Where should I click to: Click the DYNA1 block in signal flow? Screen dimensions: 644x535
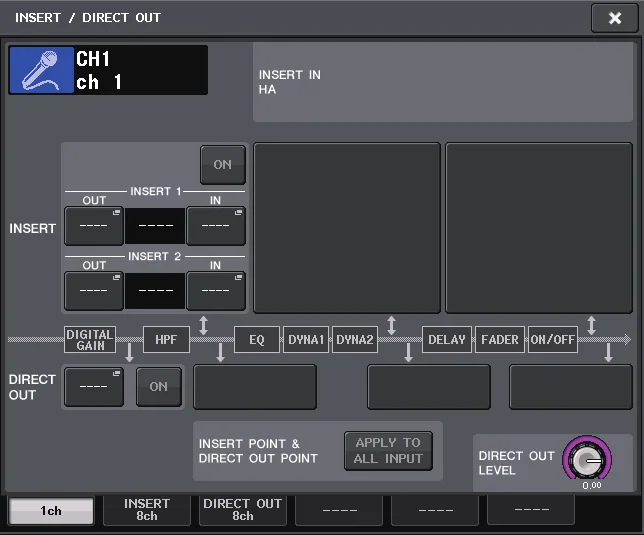pos(306,340)
